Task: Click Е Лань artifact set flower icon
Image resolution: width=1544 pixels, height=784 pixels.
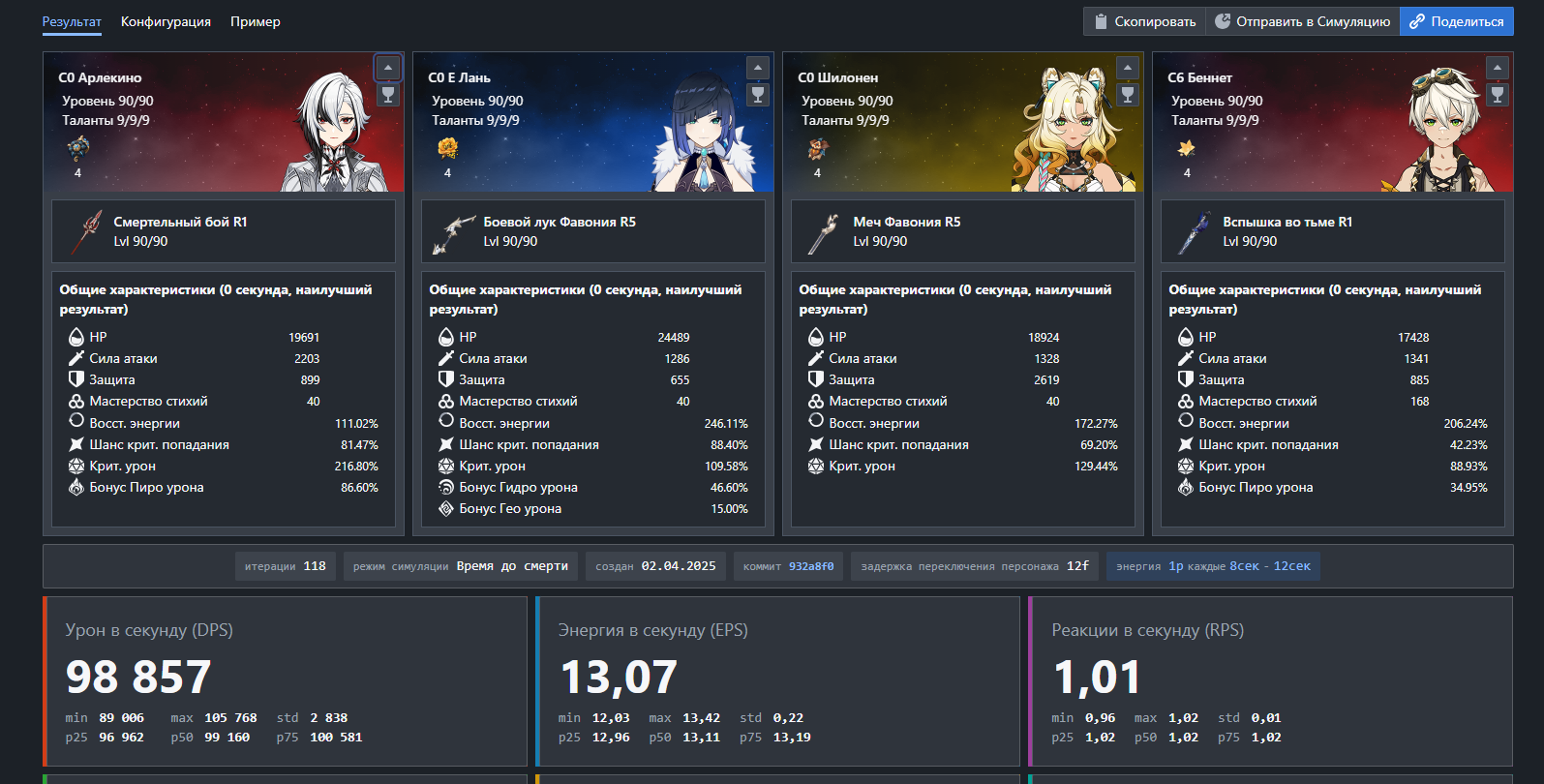Action: [447, 148]
